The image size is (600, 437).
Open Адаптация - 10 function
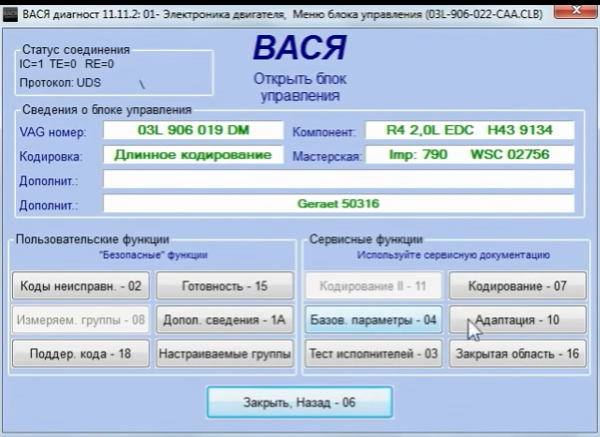(516, 320)
